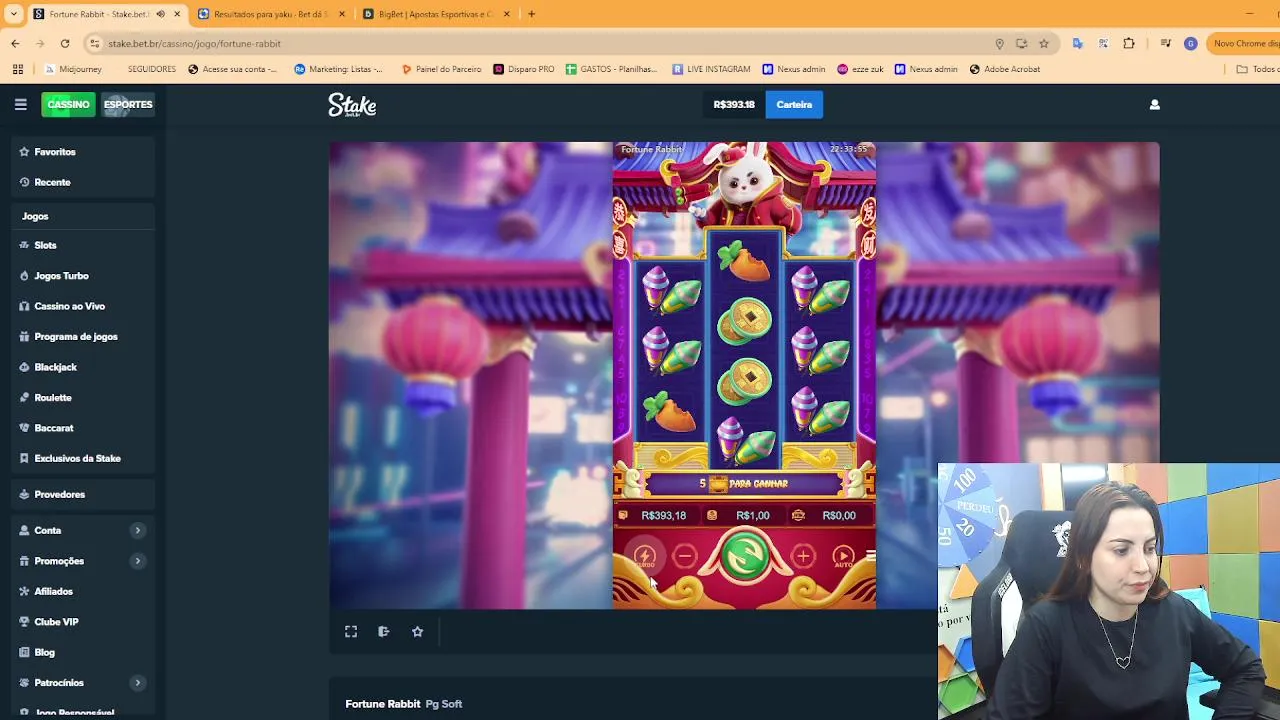Click the Stake logo

[x=352, y=105]
